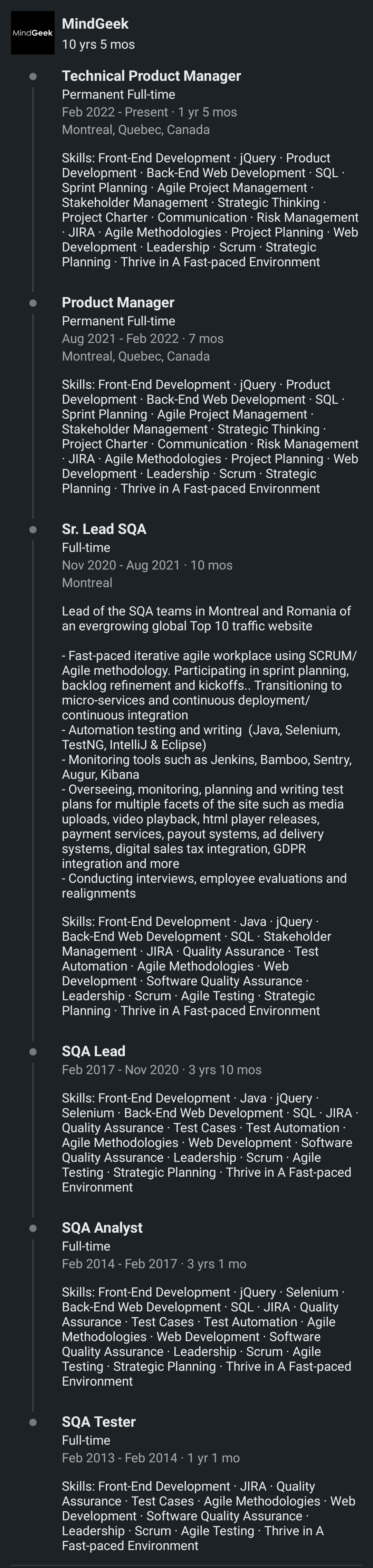Select the SQA Analyst timeline bullet
The height and width of the screenshot is (1568, 373).
[x=33, y=1228]
